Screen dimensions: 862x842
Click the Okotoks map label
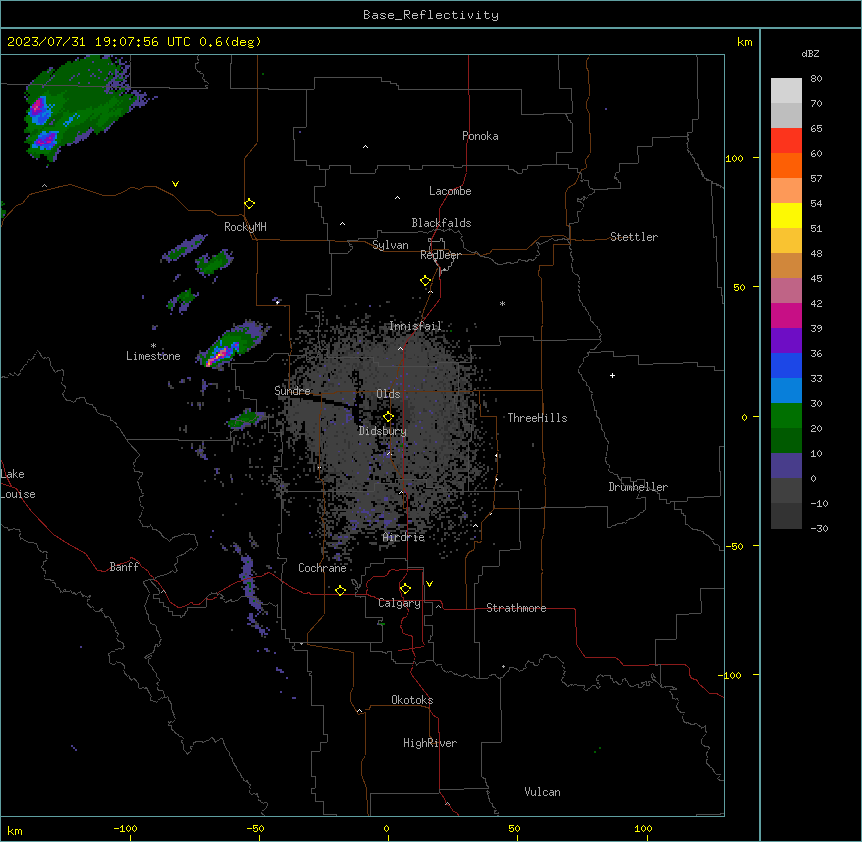tap(412, 700)
